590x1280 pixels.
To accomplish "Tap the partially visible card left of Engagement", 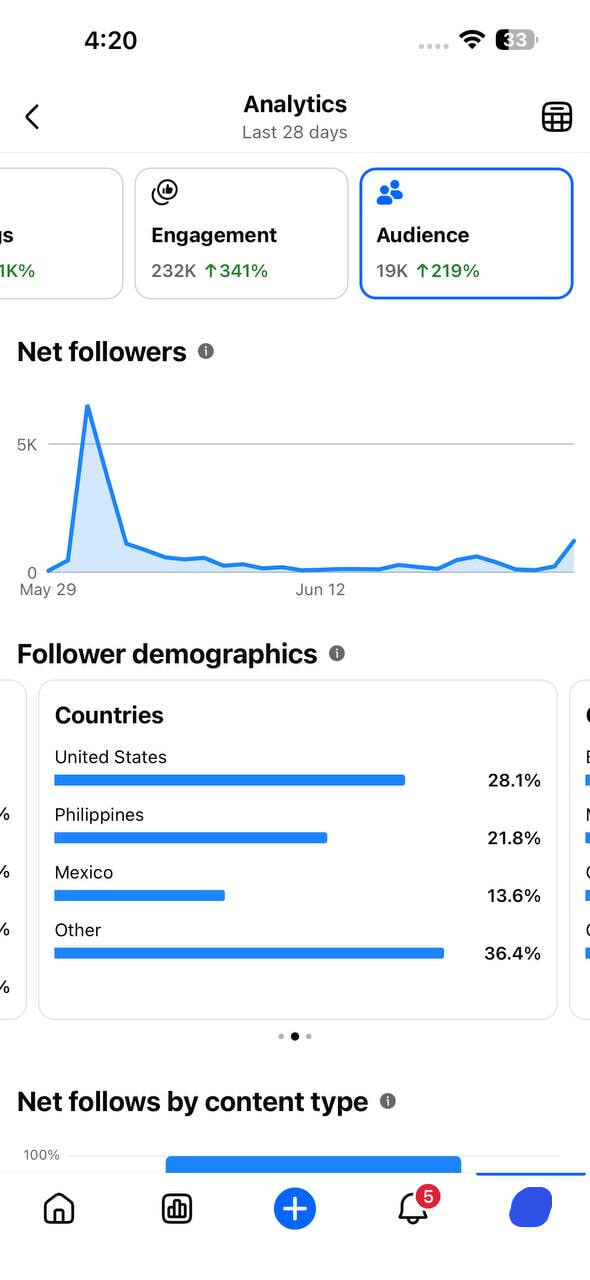I will pyautogui.click(x=61, y=233).
